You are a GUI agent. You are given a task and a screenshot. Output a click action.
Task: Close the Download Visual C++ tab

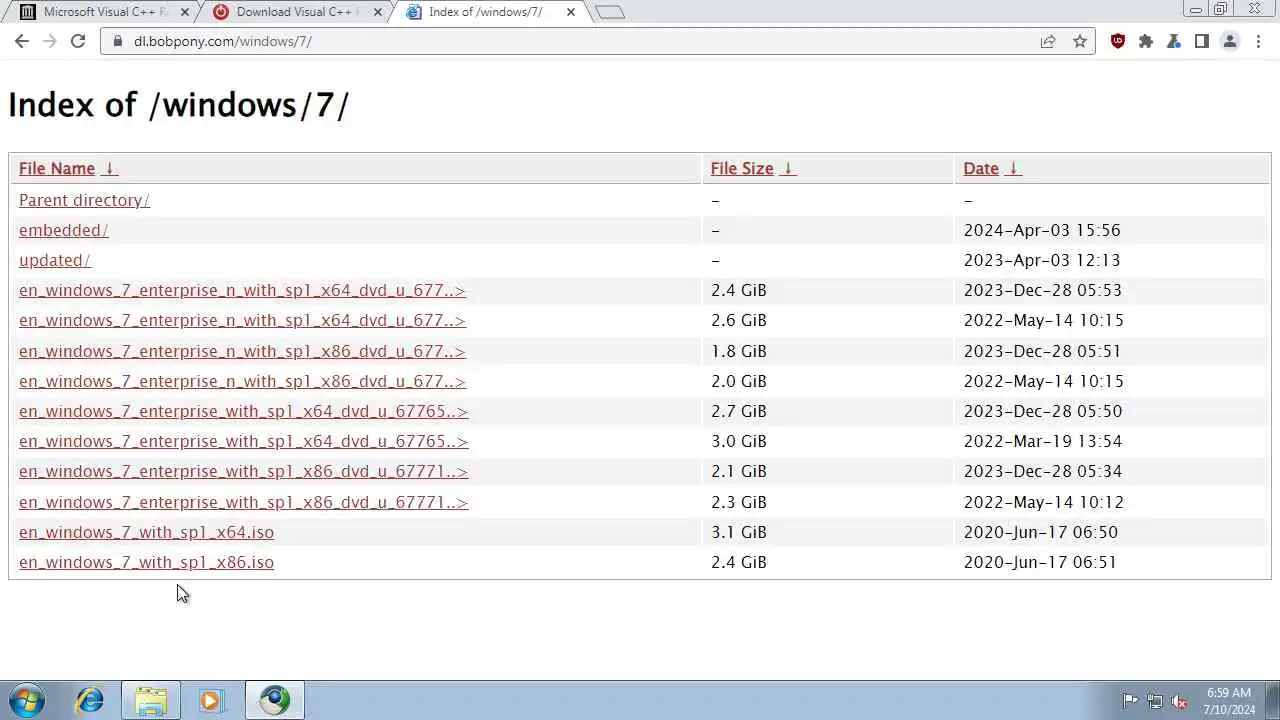click(x=377, y=12)
